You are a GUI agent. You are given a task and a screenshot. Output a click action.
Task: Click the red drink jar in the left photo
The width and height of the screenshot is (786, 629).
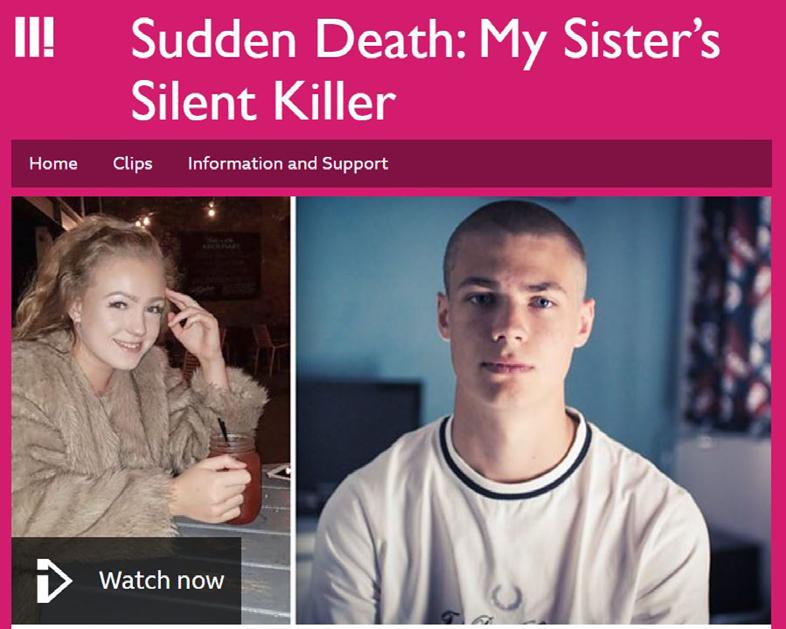pyautogui.click(x=237, y=479)
